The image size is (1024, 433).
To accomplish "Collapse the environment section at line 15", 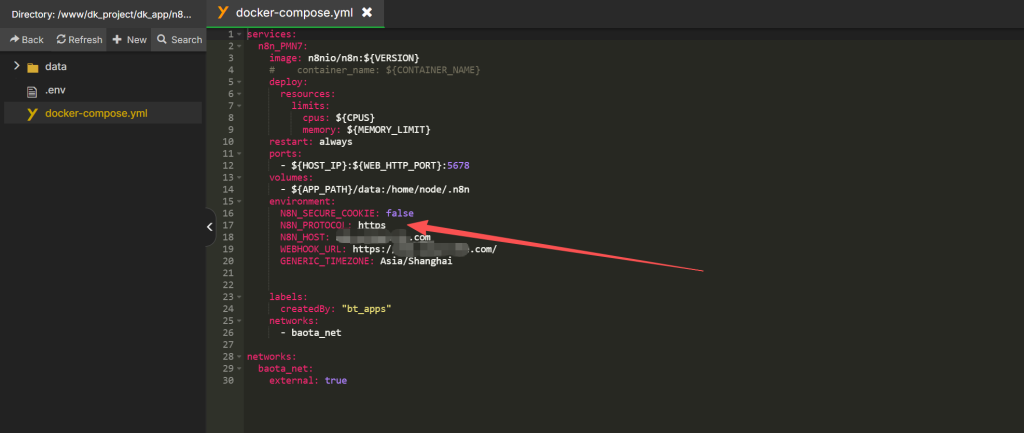I will pos(240,202).
